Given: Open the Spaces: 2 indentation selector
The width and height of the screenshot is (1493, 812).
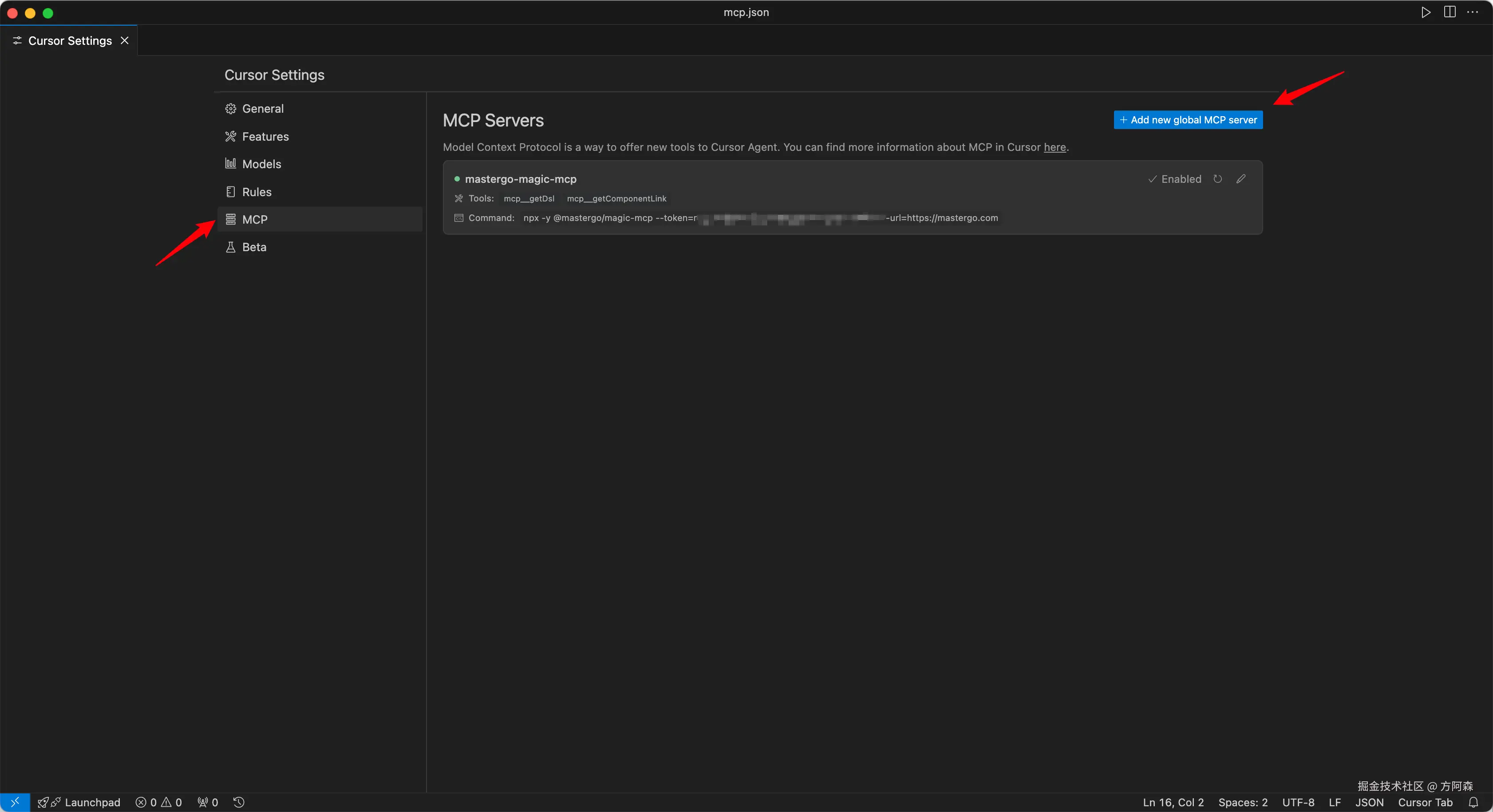Looking at the screenshot, I should pyautogui.click(x=1243, y=802).
